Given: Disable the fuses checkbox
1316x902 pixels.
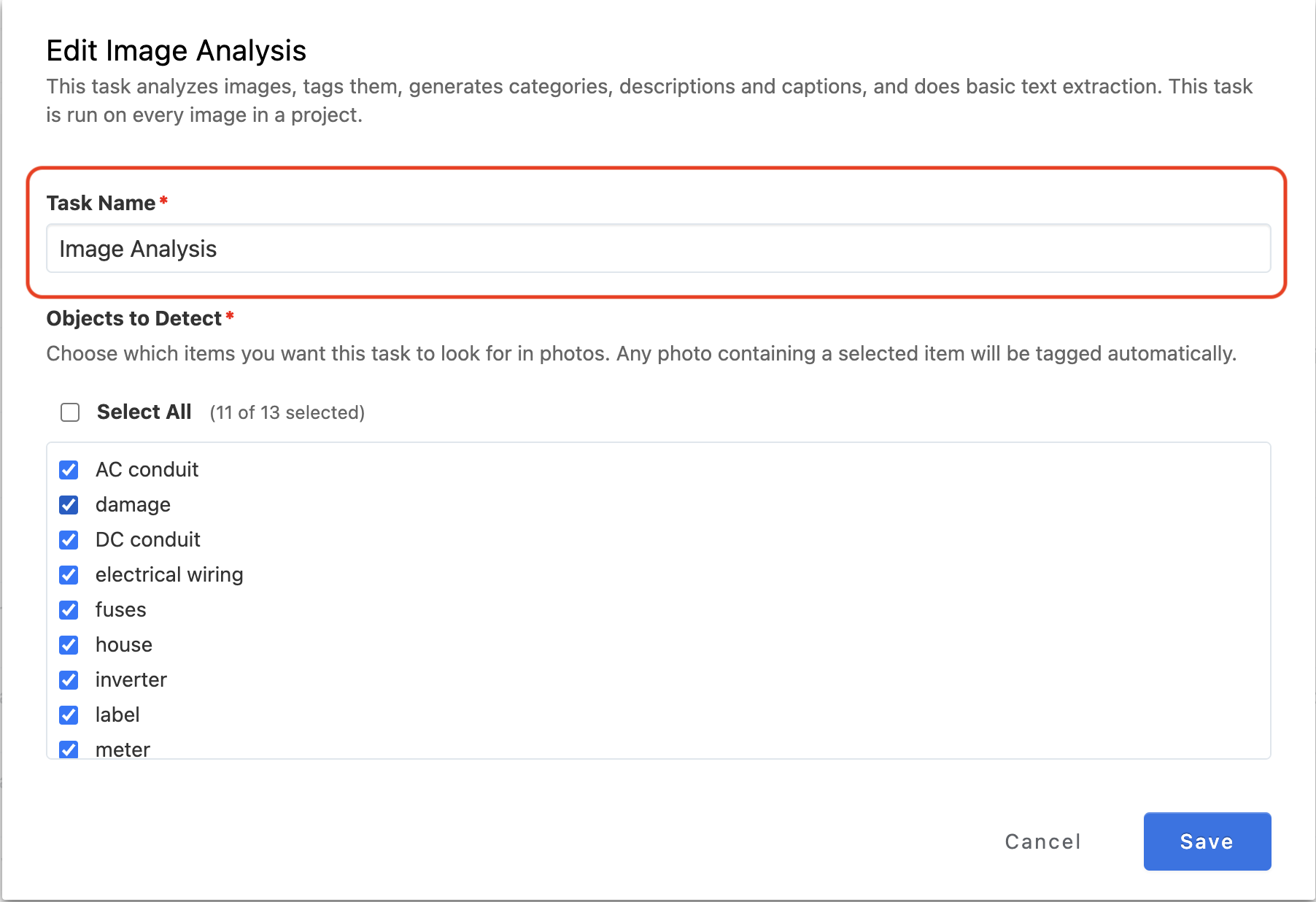Looking at the screenshot, I should tap(69, 610).
